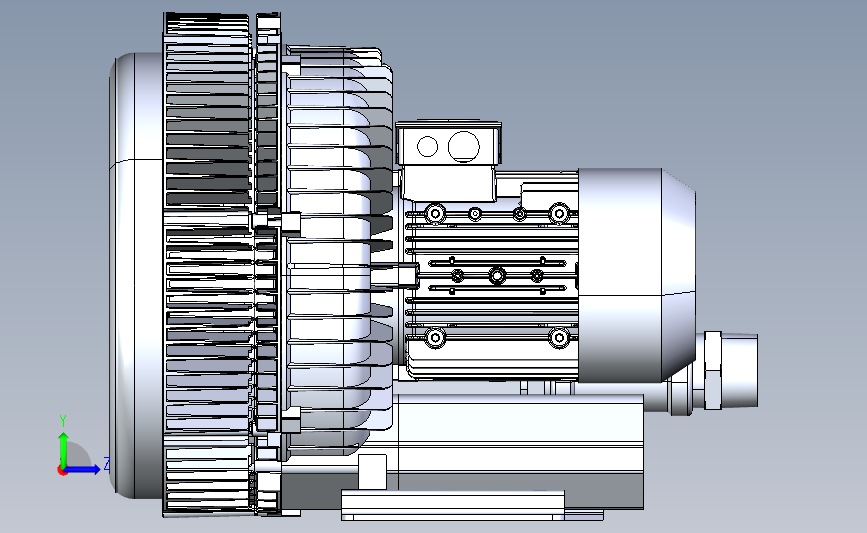Pick the flat mounting foot plate at the bottom
This screenshot has width=867, height=533.
coord(452,505)
